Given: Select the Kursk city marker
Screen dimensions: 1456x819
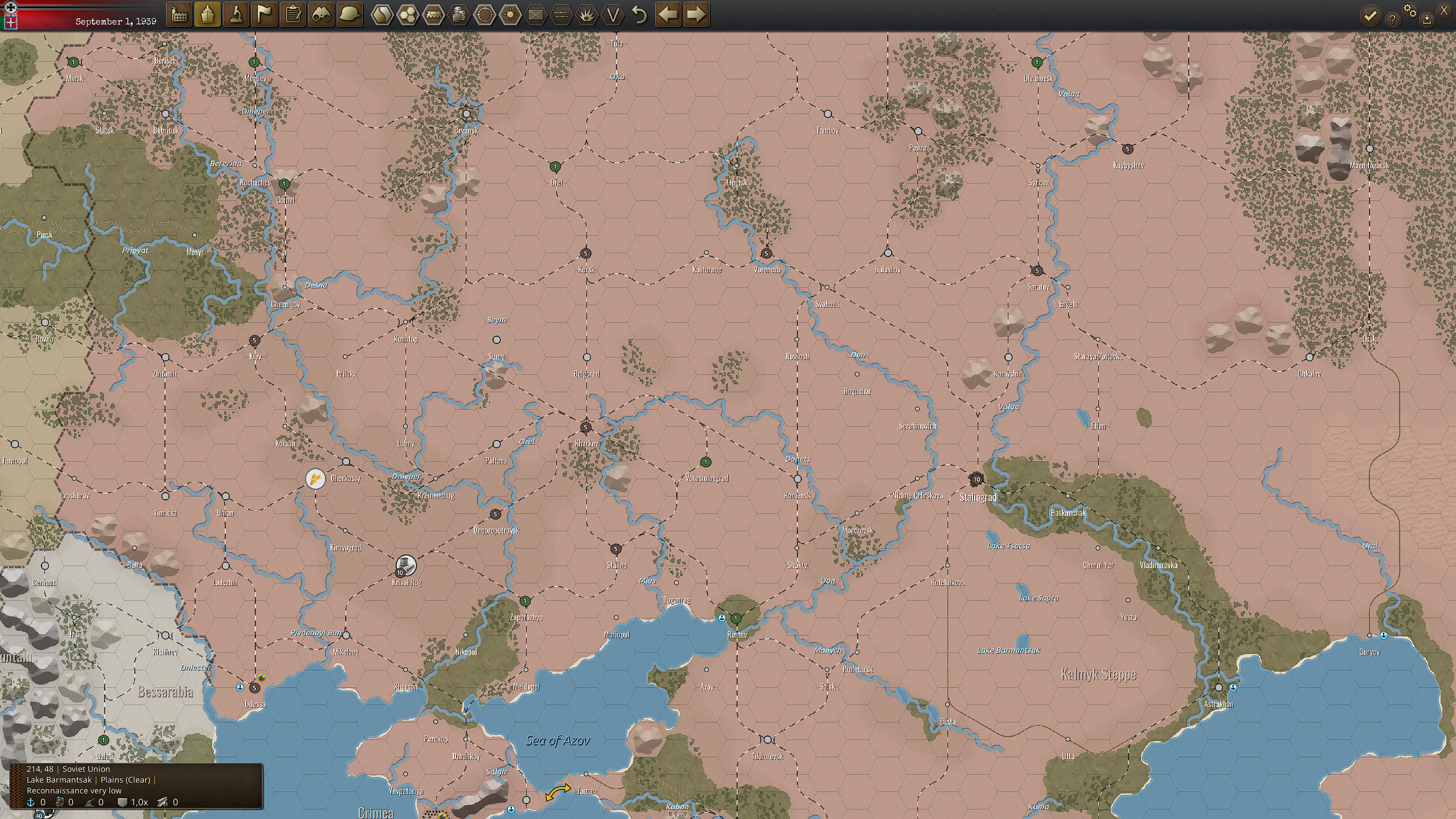Looking at the screenshot, I should [x=586, y=253].
